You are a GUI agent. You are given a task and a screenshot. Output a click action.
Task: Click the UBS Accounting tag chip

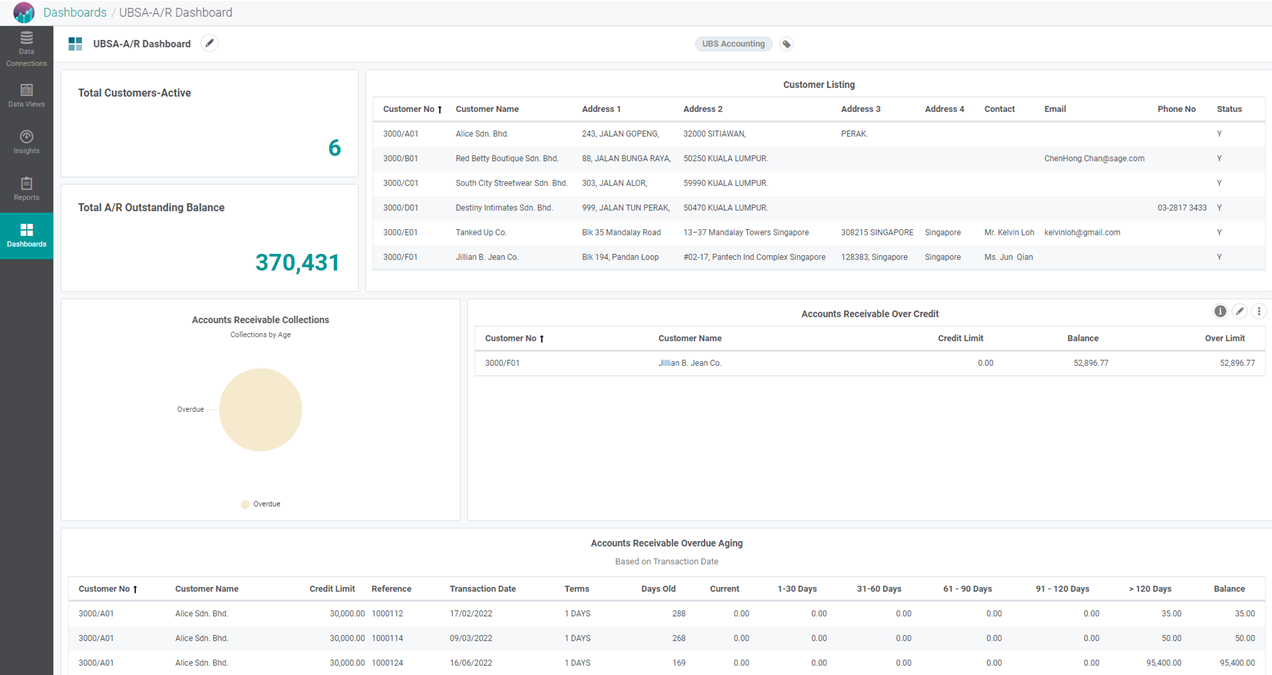(733, 44)
